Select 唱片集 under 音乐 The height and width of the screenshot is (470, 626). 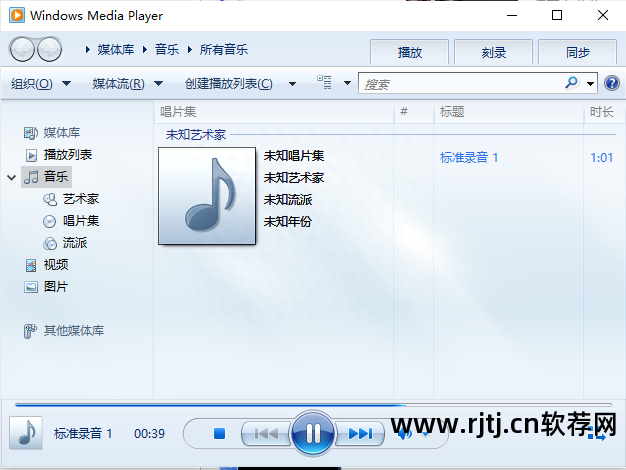[81, 220]
